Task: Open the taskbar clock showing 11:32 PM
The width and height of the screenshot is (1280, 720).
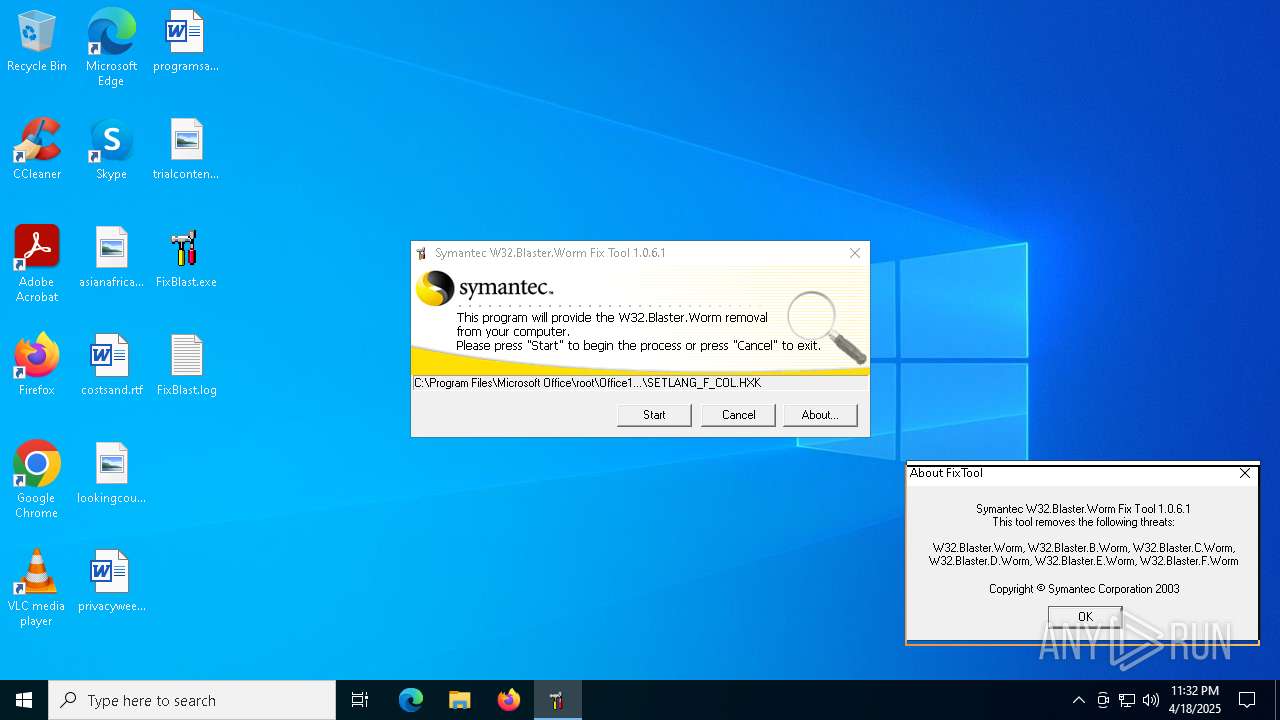Action: point(1195,700)
